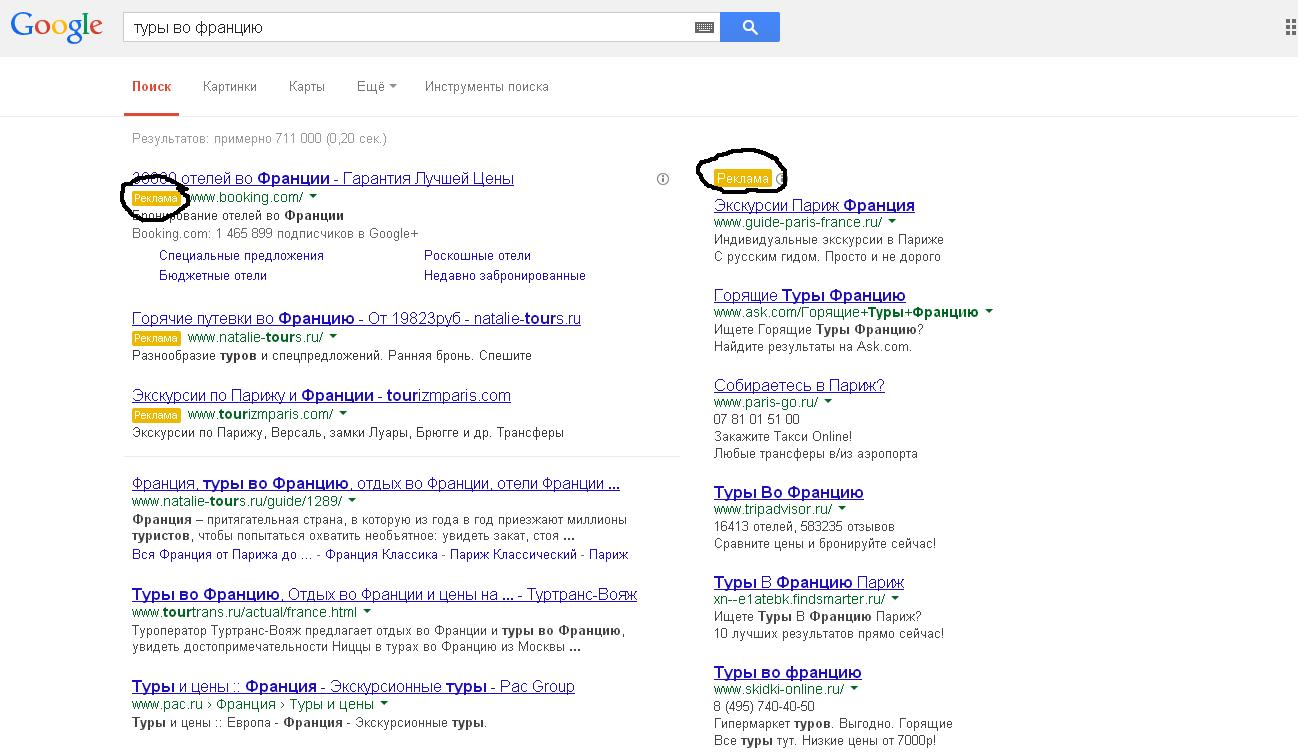Screen dimensions: 1298x753
Task: Open the Google apps grid icon
Action: (1290, 28)
